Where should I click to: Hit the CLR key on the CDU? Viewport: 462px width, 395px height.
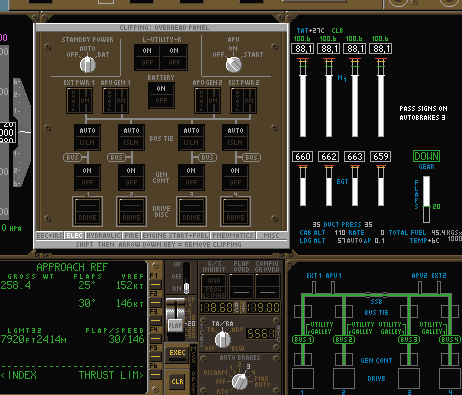click(x=177, y=382)
